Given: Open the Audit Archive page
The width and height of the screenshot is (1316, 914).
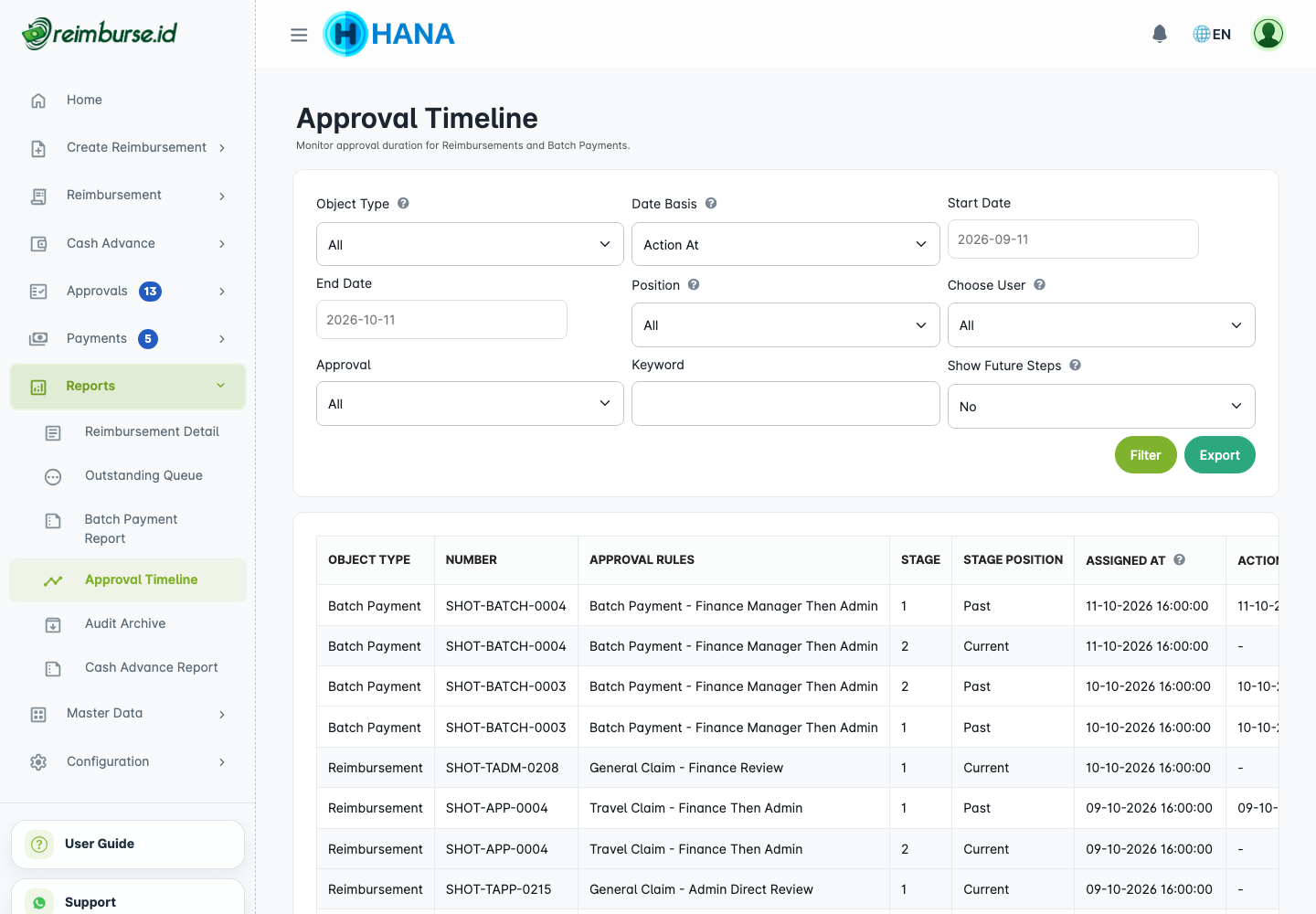Looking at the screenshot, I should [128, 624].
